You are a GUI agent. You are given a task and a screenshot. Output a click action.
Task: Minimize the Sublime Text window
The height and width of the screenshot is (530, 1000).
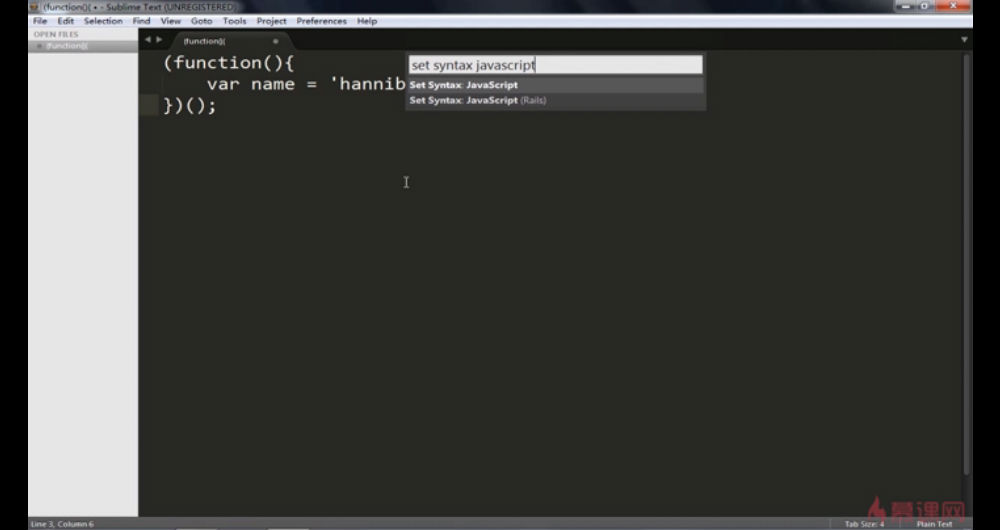(905, 6)
